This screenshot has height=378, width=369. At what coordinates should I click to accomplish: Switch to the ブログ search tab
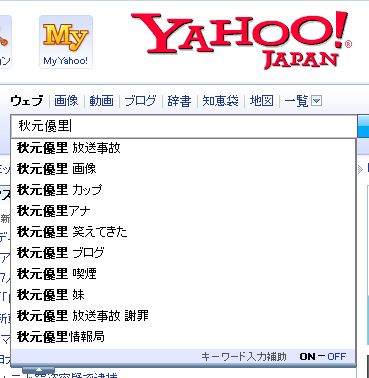point(140,100)
